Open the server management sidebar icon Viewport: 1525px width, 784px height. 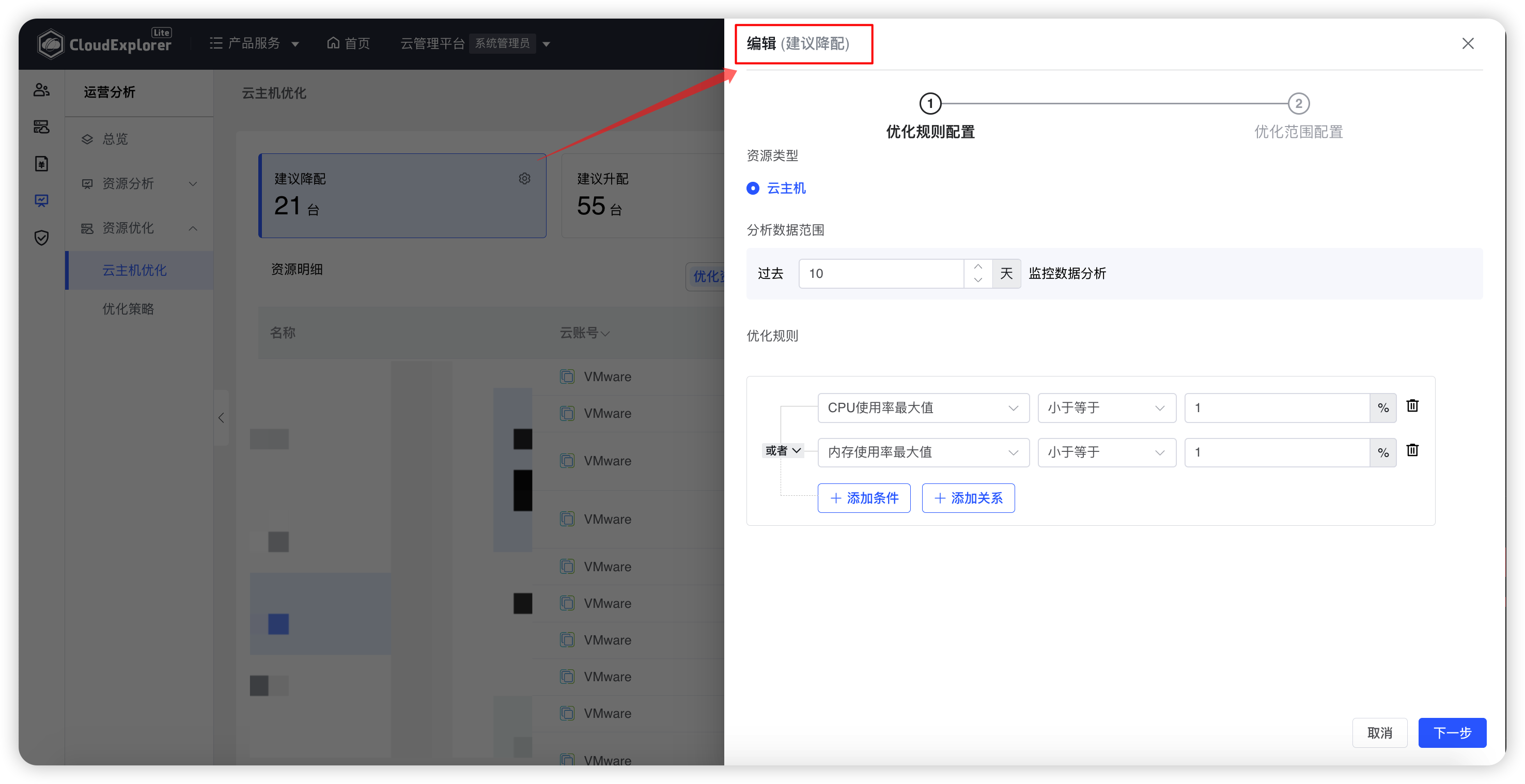pos(41,127)
